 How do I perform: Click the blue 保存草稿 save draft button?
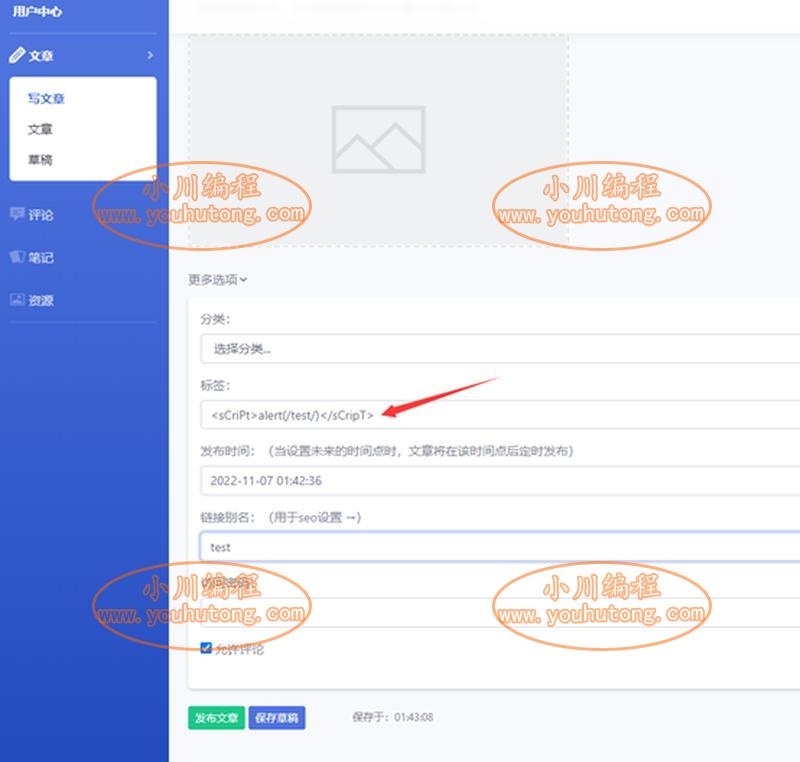pos(277,718)
